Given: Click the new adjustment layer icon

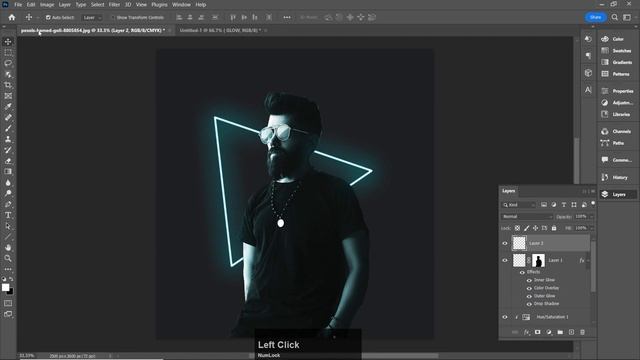Looking at the screenshot, I should [x=549, y=332].
